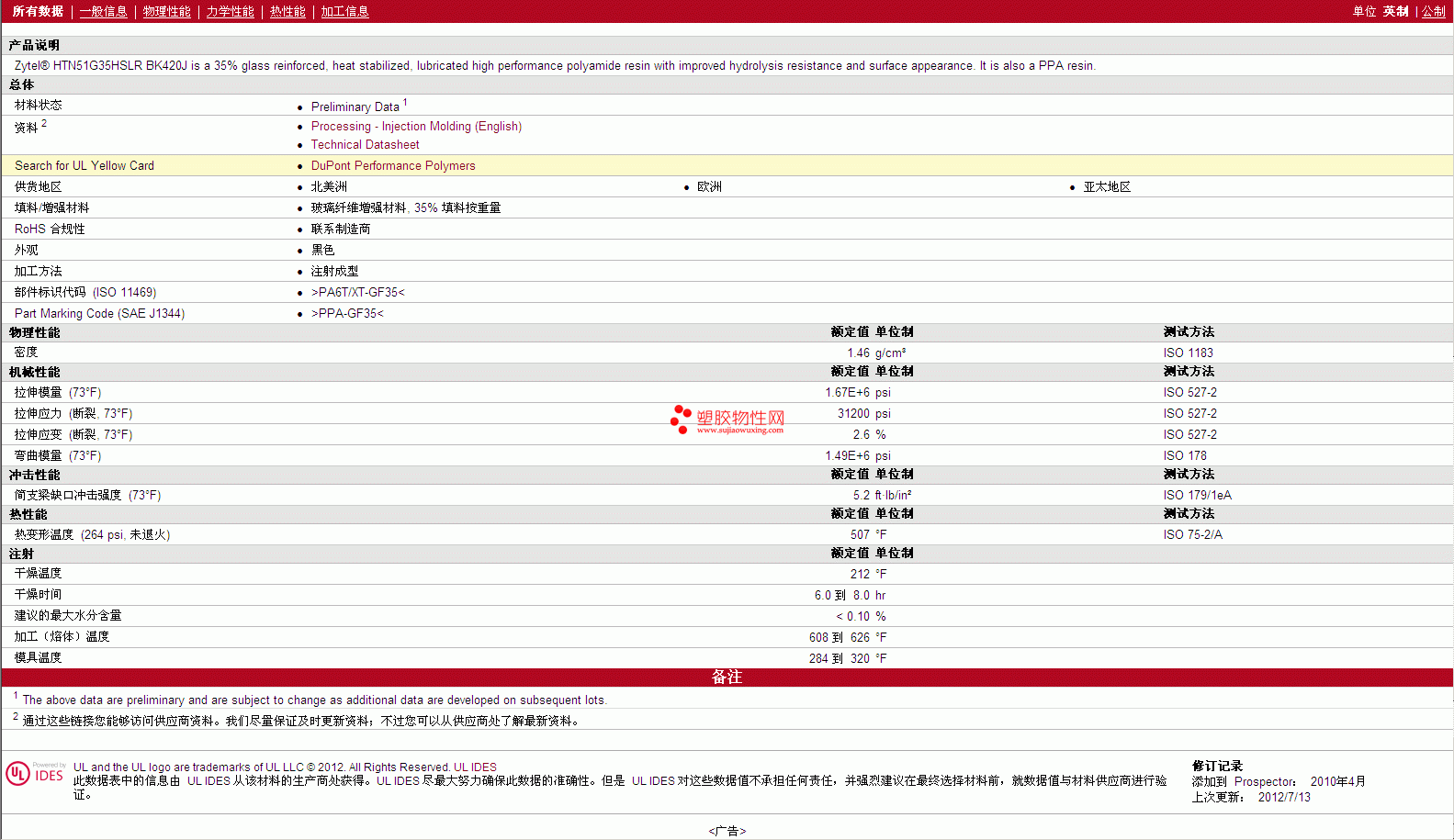Click the Search for UL Yellow Card label
Image resolution: width=1454 pixels, height=840 pixels.
point(85,166)
